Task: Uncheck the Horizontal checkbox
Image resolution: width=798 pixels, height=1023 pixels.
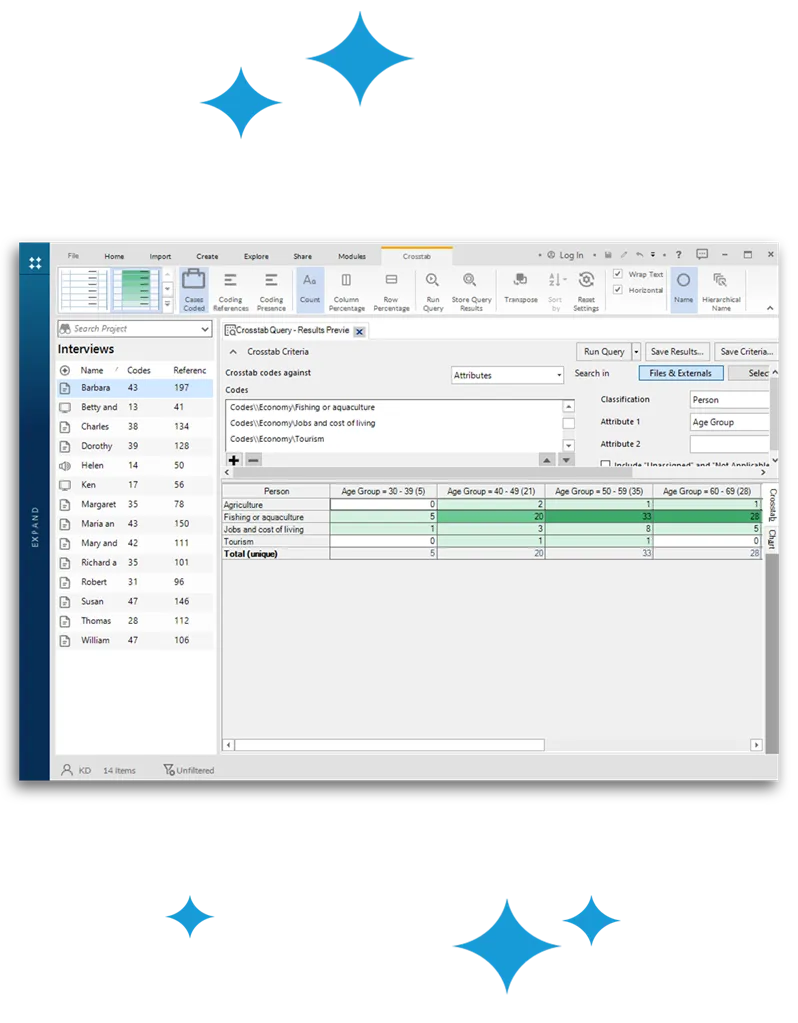Action: coord(618,290)
